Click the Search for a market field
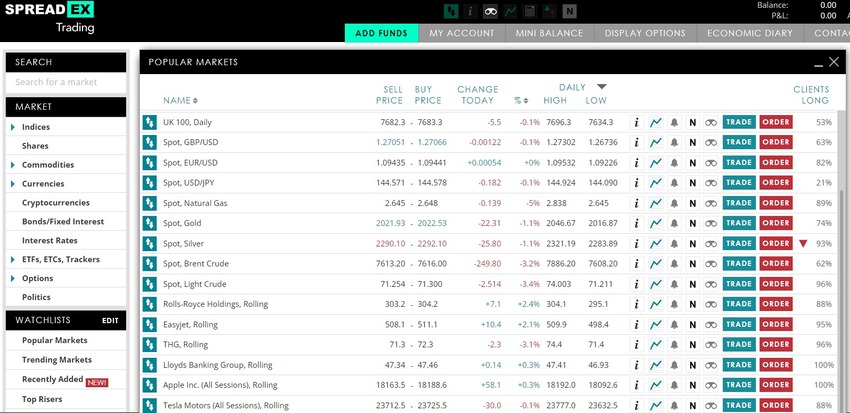 pos(66,82)
